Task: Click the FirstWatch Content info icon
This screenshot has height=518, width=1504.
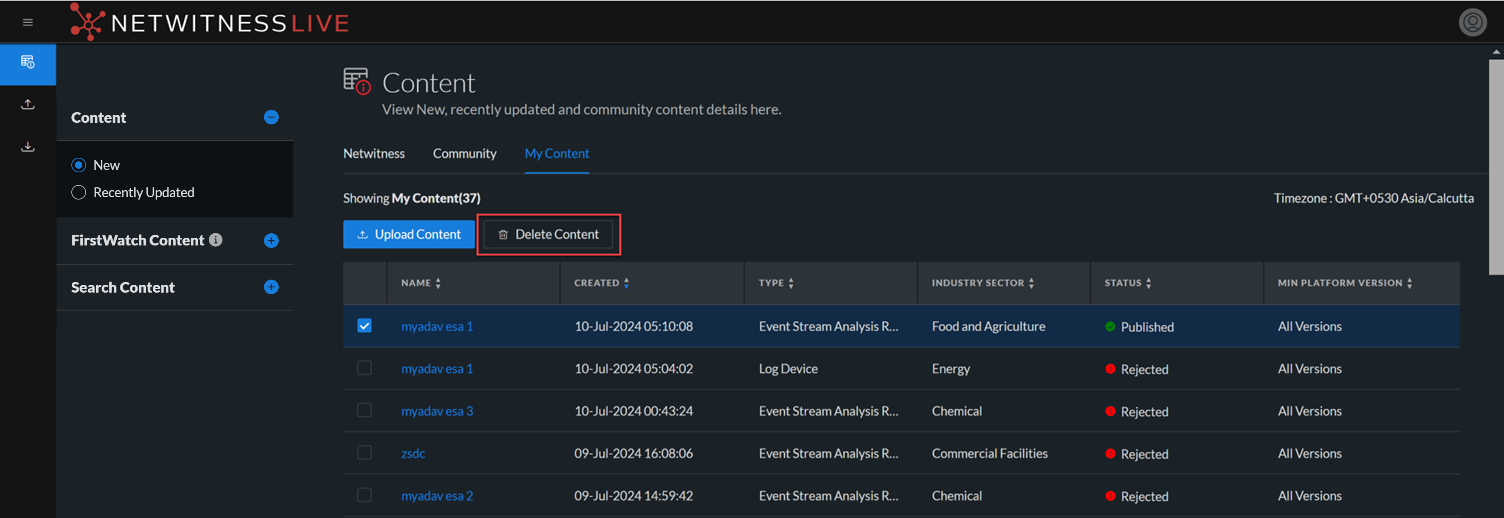Action: pos(216,240)
